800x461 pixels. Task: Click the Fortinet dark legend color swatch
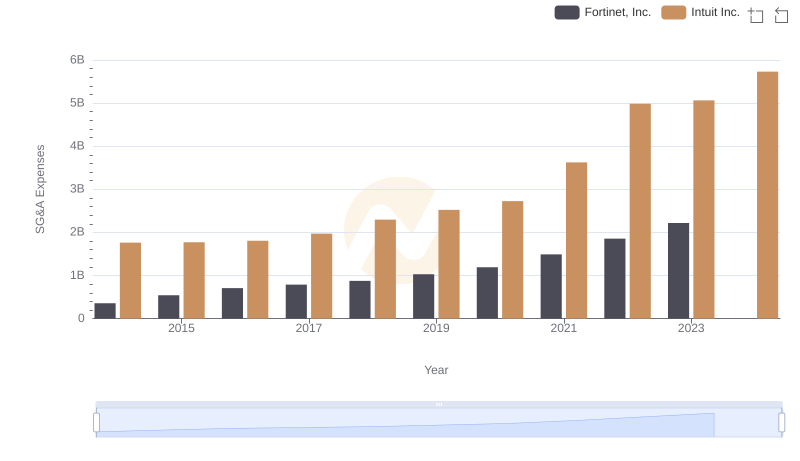[567, 12]
